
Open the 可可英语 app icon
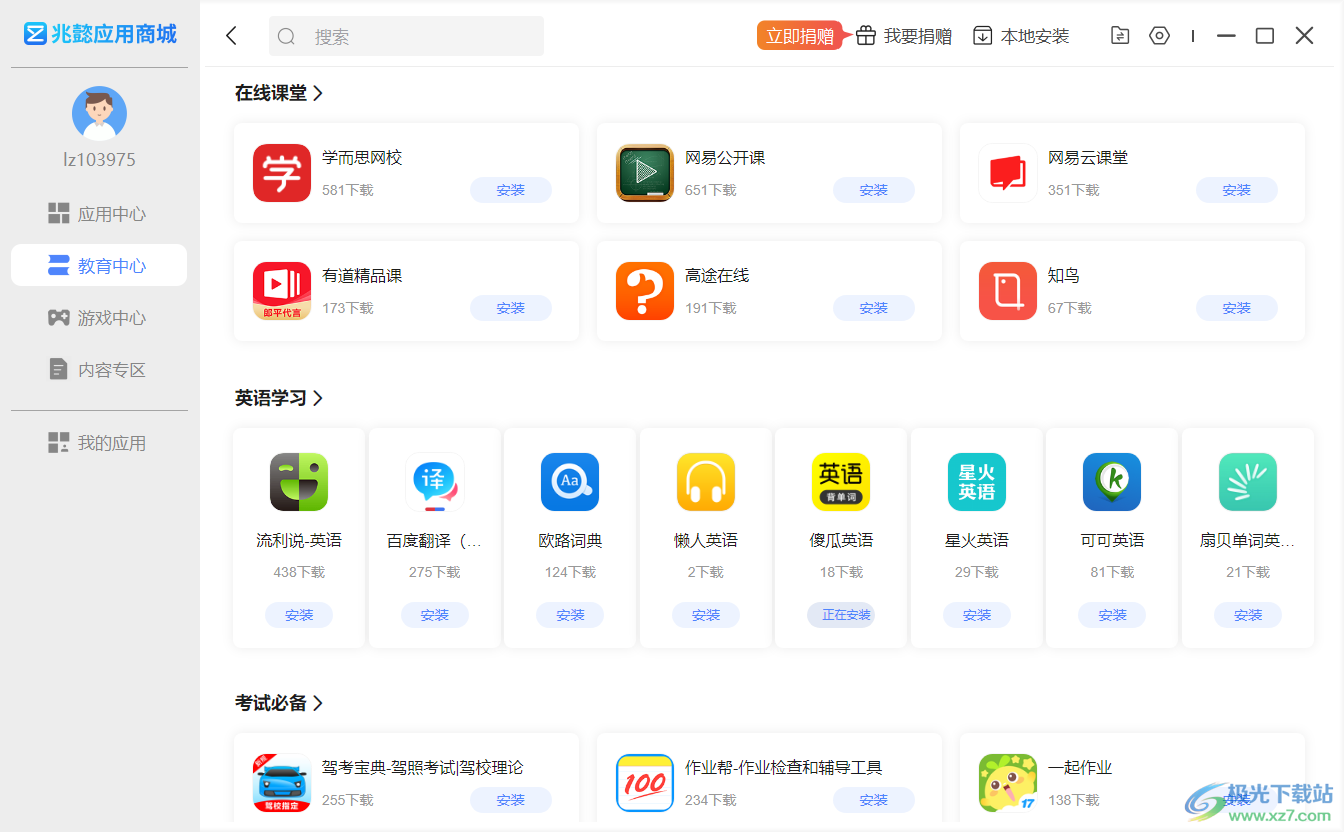[x=1112, y=482]
